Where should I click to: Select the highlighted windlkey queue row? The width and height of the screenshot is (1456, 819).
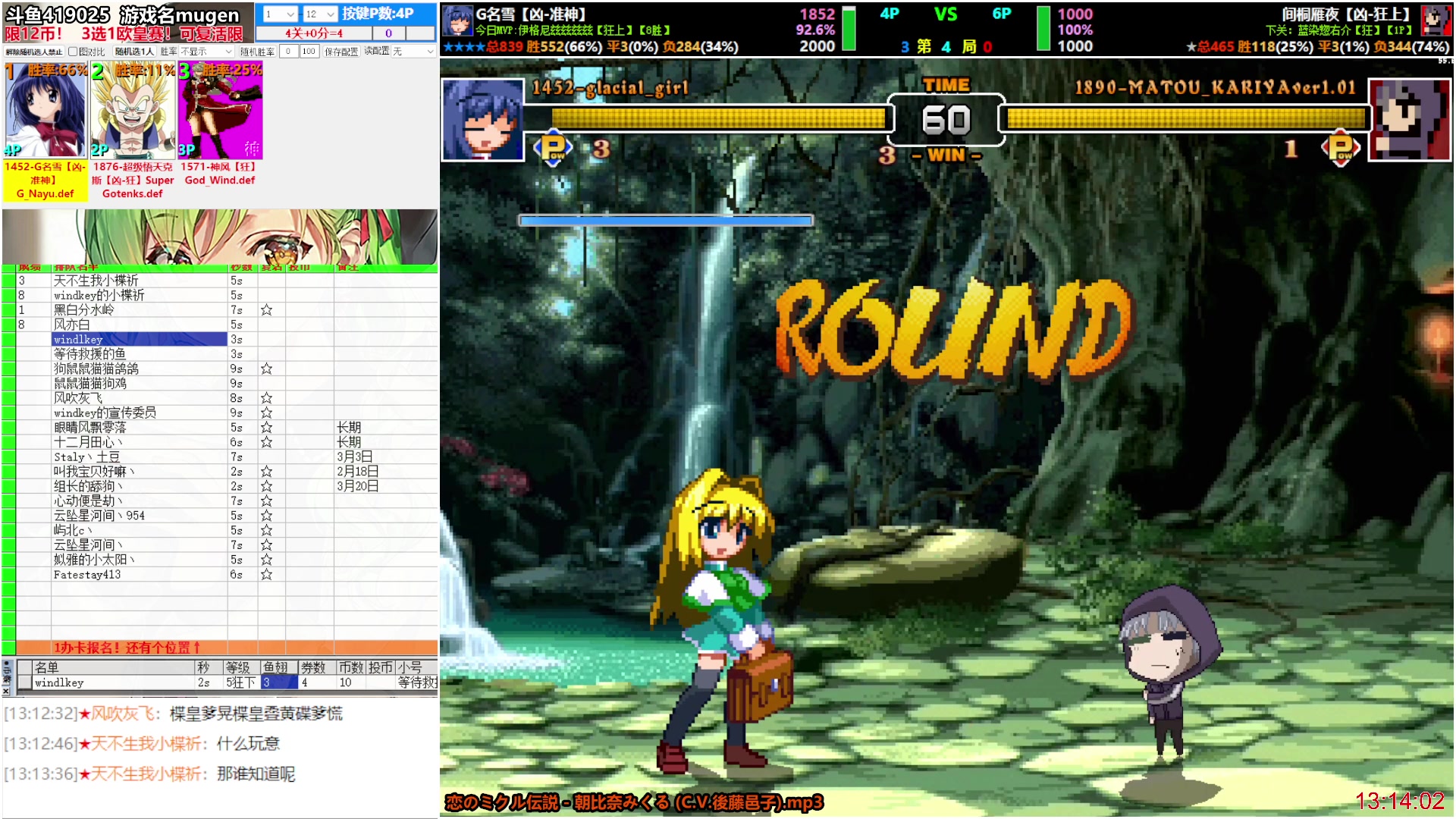click(x=140, y=340)
